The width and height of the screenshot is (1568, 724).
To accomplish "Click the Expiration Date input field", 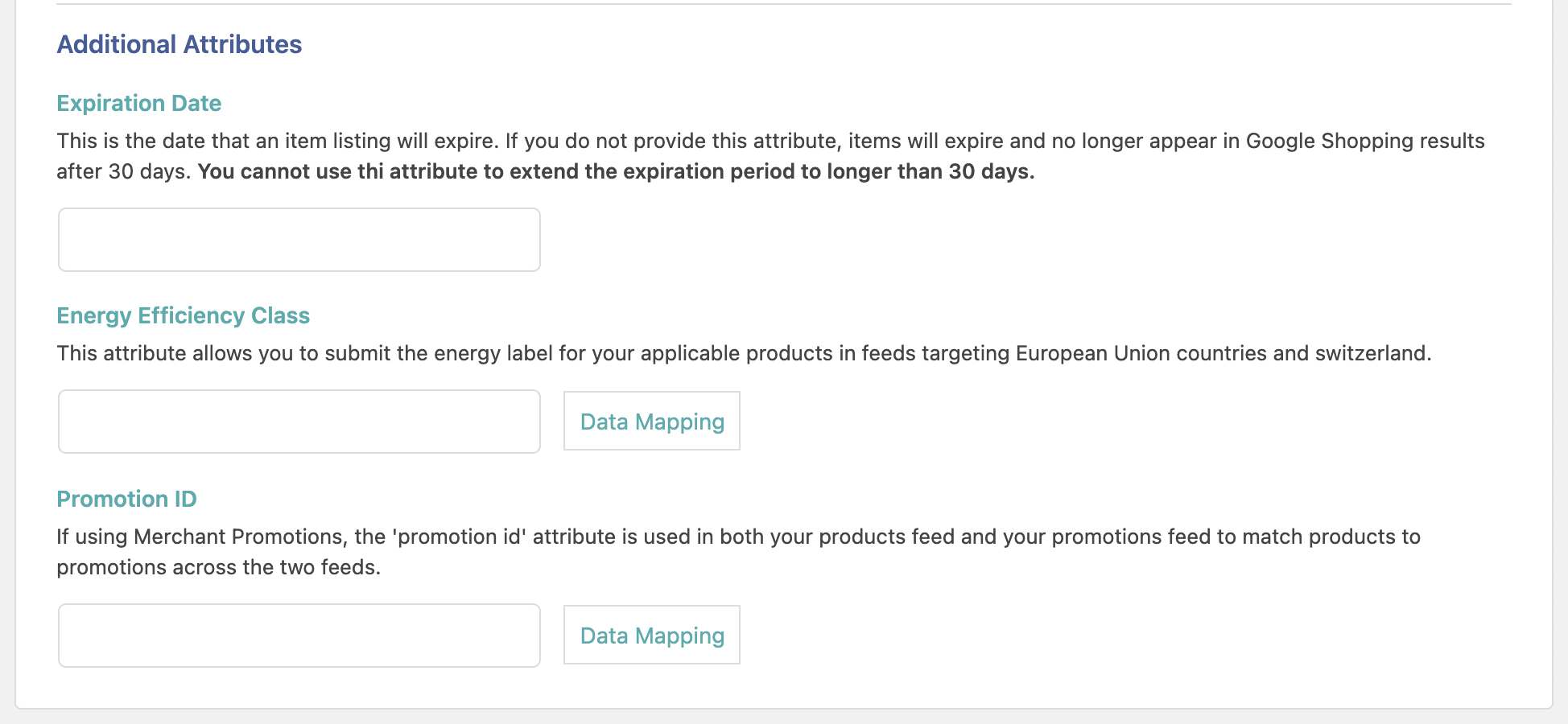I will point(299,240).
